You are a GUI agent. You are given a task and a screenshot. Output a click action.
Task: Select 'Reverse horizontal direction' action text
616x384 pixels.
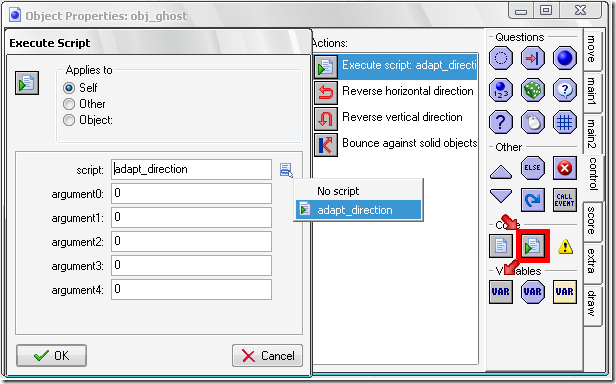[408, 91]
